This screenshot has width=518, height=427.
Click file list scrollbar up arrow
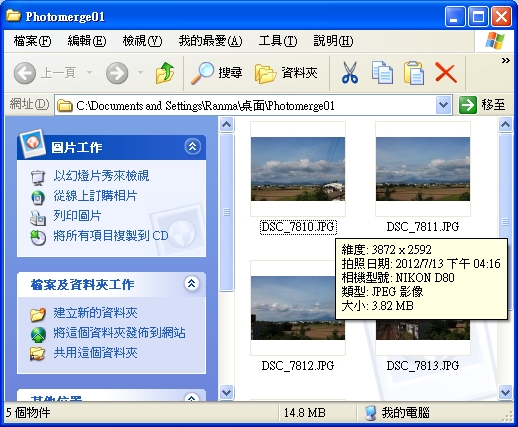(x=506, y=125)
